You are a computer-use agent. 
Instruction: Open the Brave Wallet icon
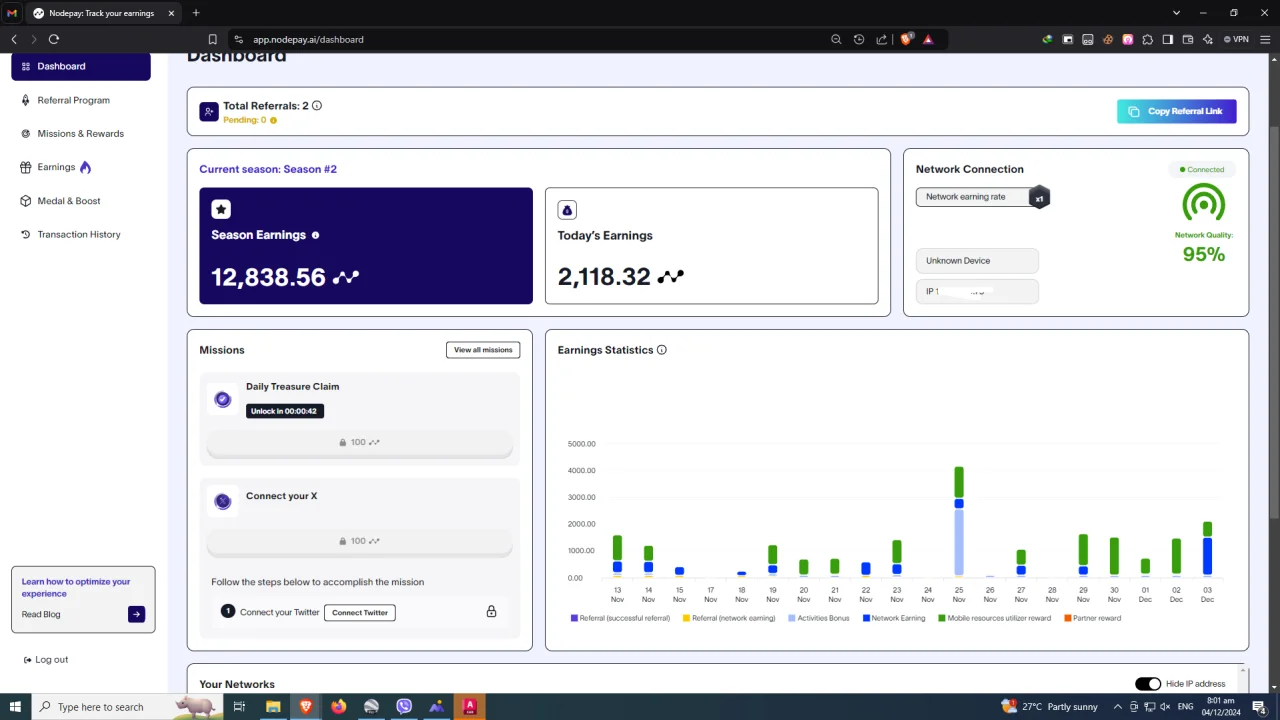(1188, 40)
